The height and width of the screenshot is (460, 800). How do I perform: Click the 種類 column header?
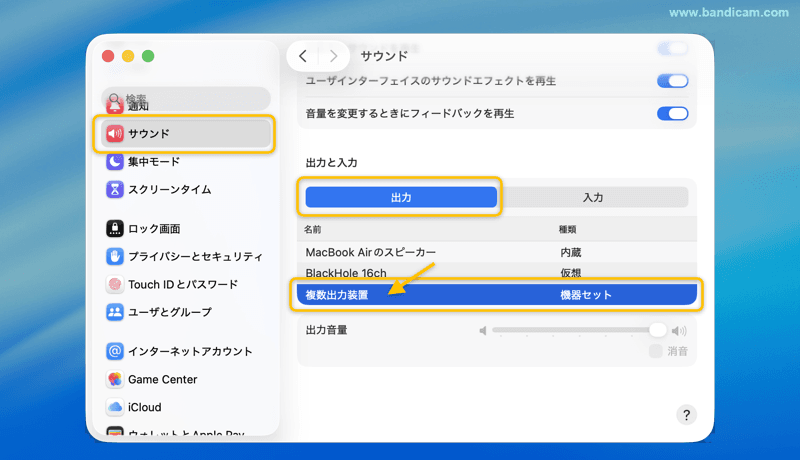(x=567, y=229)
